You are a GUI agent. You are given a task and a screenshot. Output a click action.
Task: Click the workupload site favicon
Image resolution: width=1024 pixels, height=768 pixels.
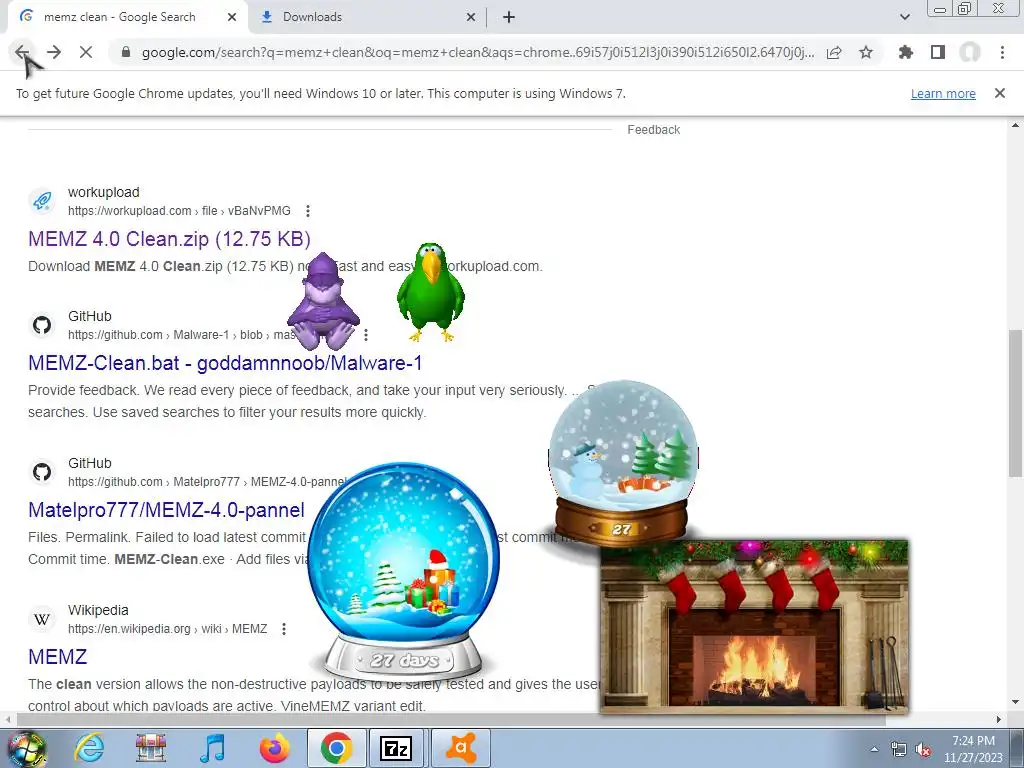(42, 201)
